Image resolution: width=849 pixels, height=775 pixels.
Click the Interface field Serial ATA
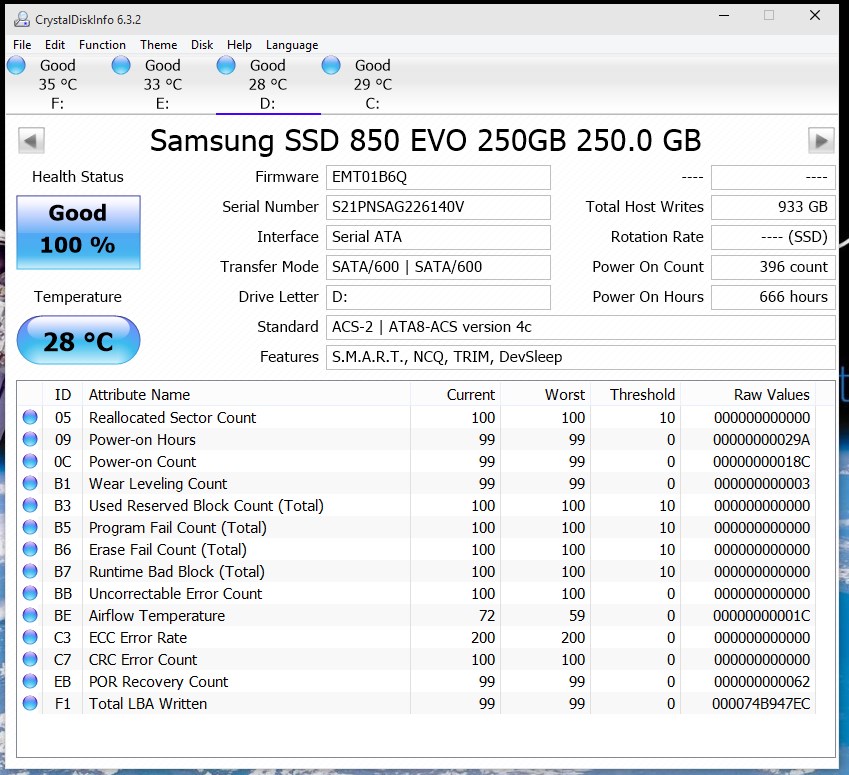pos(438,237)
